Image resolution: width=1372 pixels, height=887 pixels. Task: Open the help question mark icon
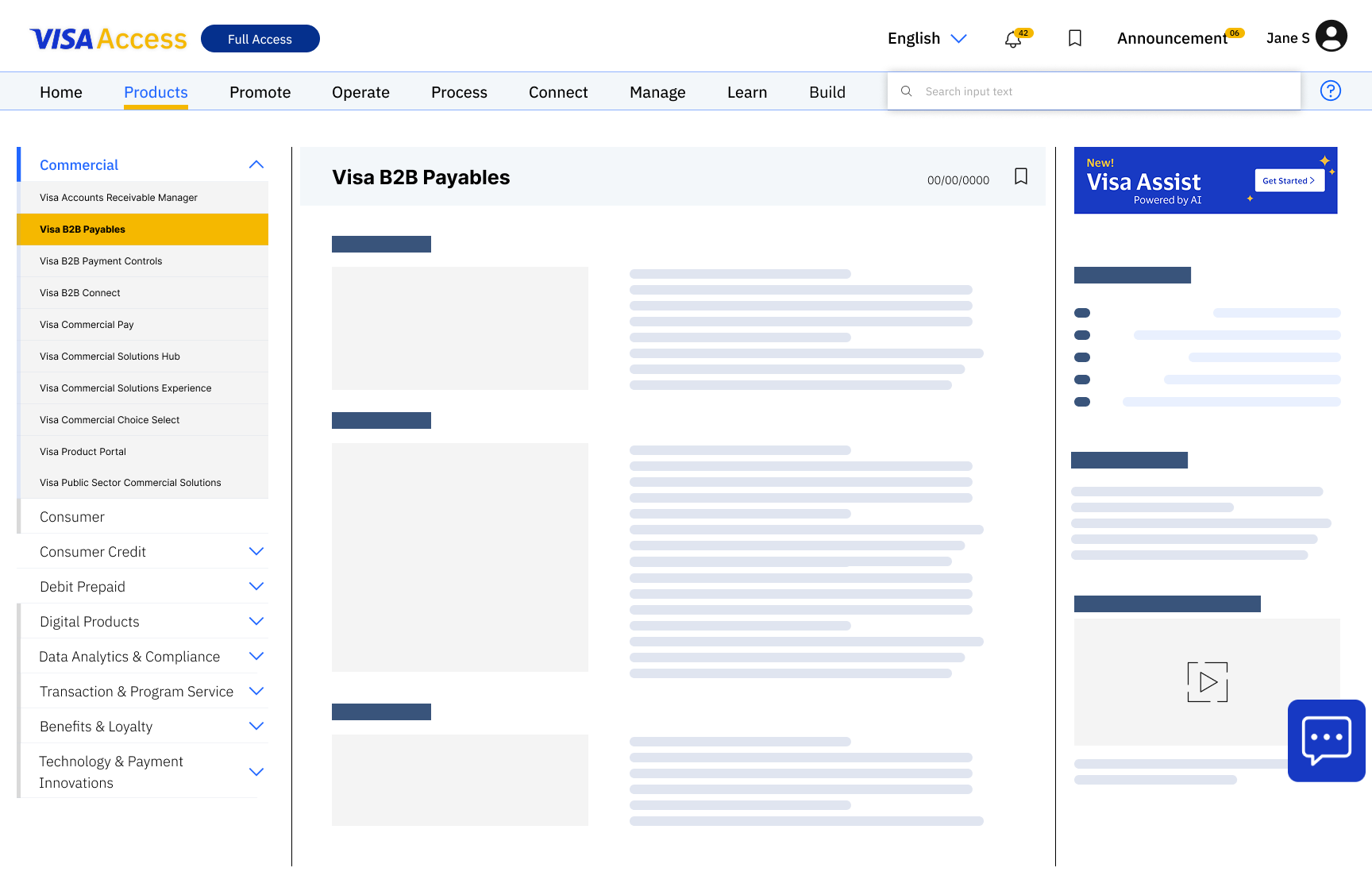coord(1331,91)
